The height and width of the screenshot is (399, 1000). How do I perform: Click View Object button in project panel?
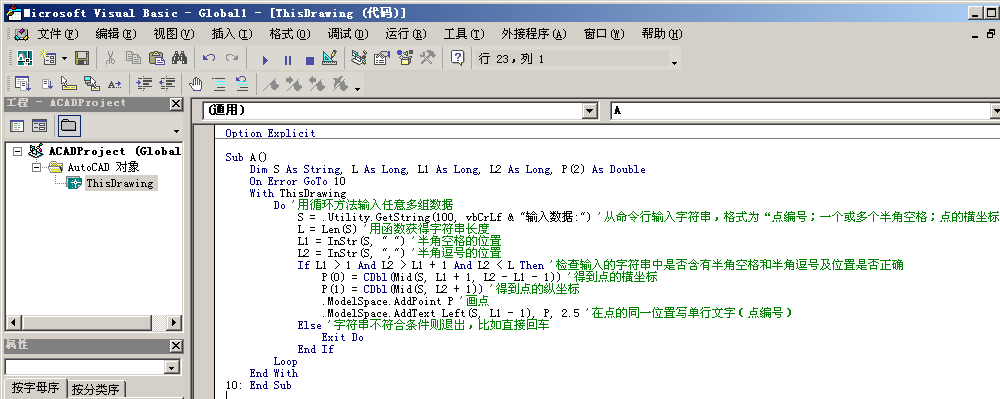(40, 126)
